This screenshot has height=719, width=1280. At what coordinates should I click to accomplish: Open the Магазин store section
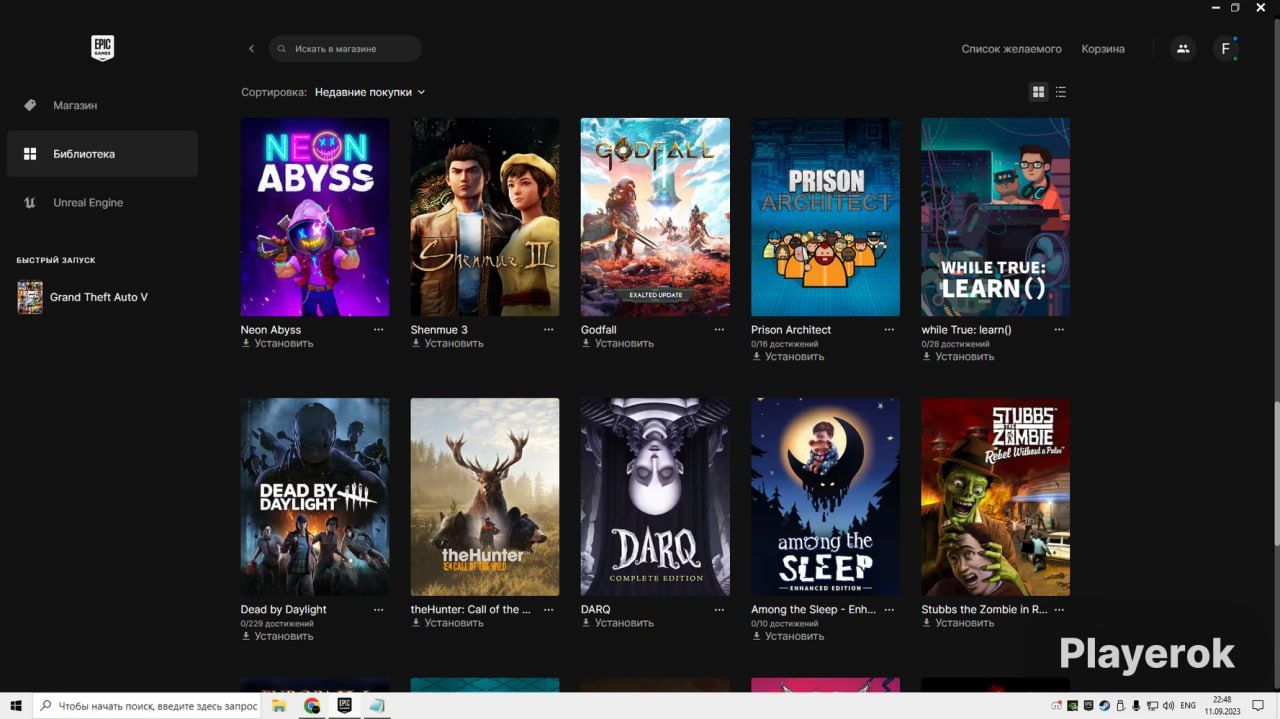coord(102,105)
